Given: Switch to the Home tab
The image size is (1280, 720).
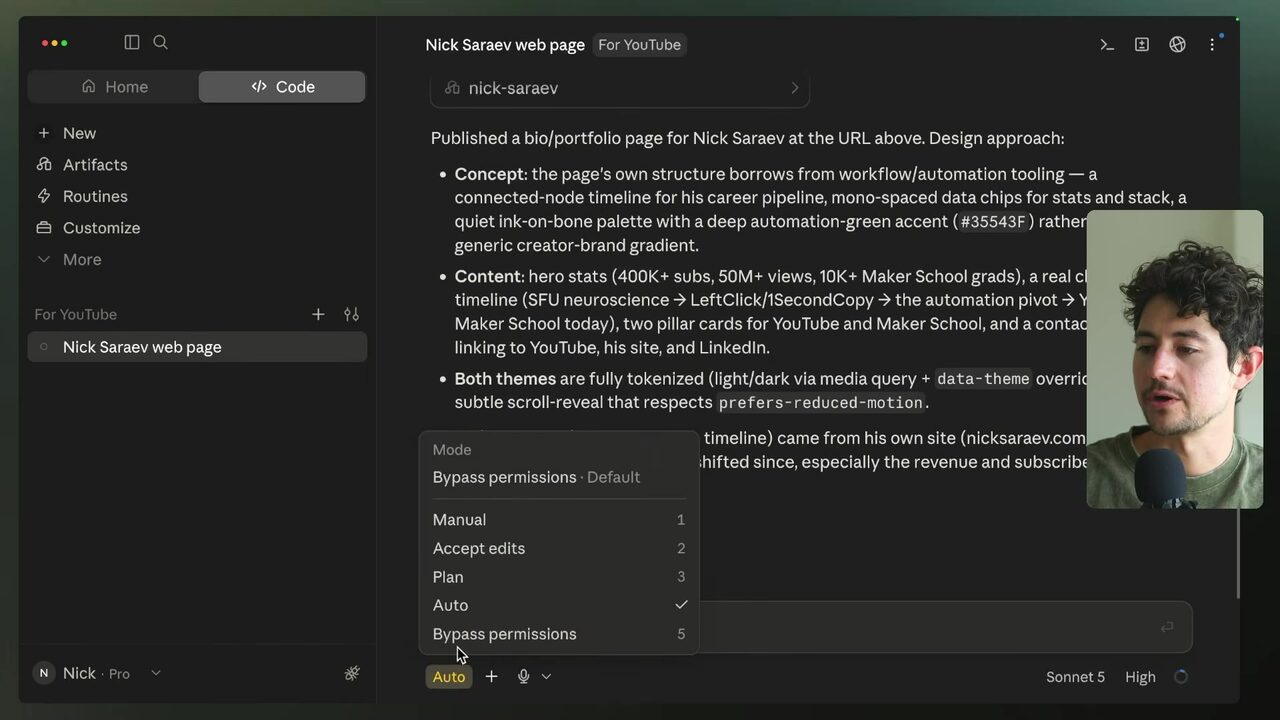Looking at the screenshot, I should (114, 87).
